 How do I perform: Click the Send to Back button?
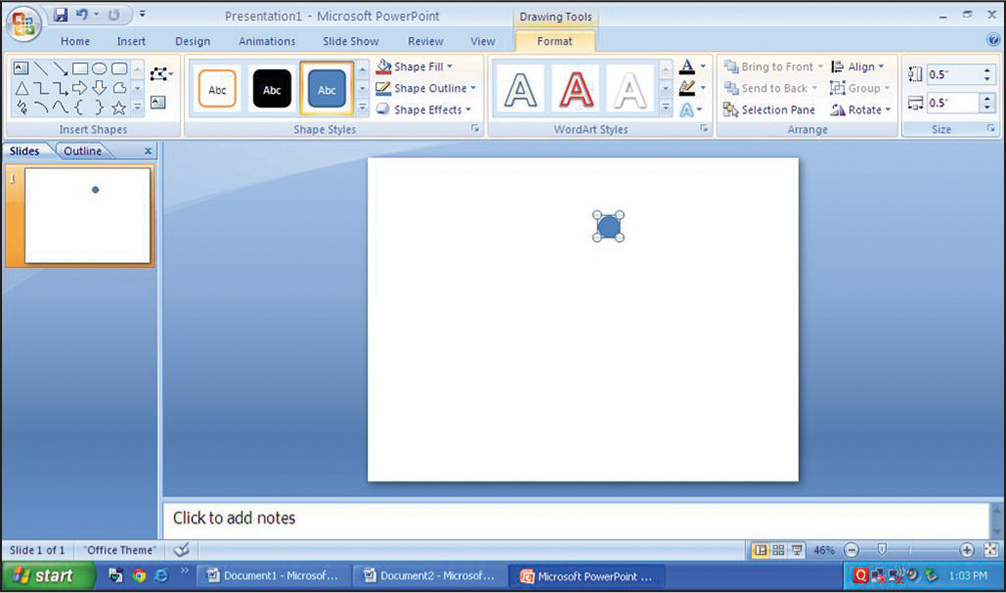(771, 88)
